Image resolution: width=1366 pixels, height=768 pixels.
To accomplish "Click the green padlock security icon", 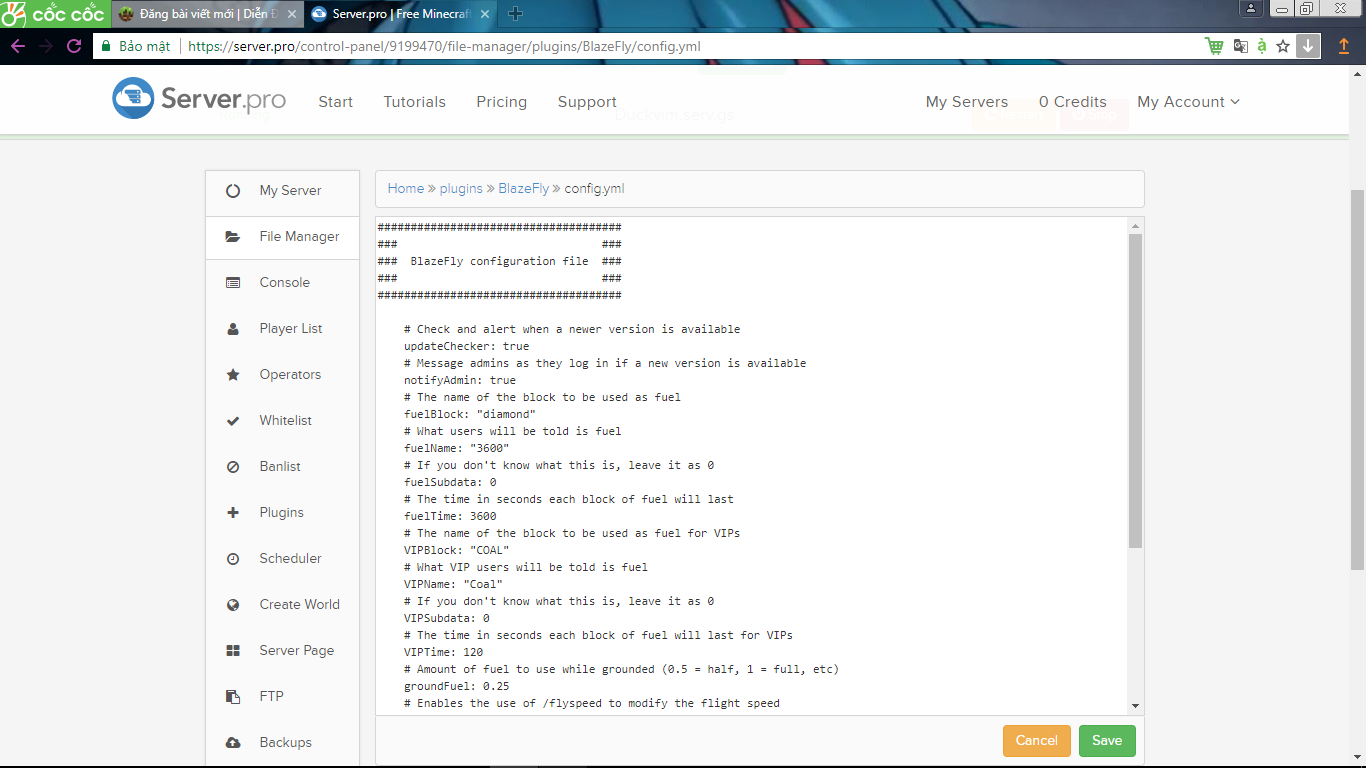I will click(106, 46).
